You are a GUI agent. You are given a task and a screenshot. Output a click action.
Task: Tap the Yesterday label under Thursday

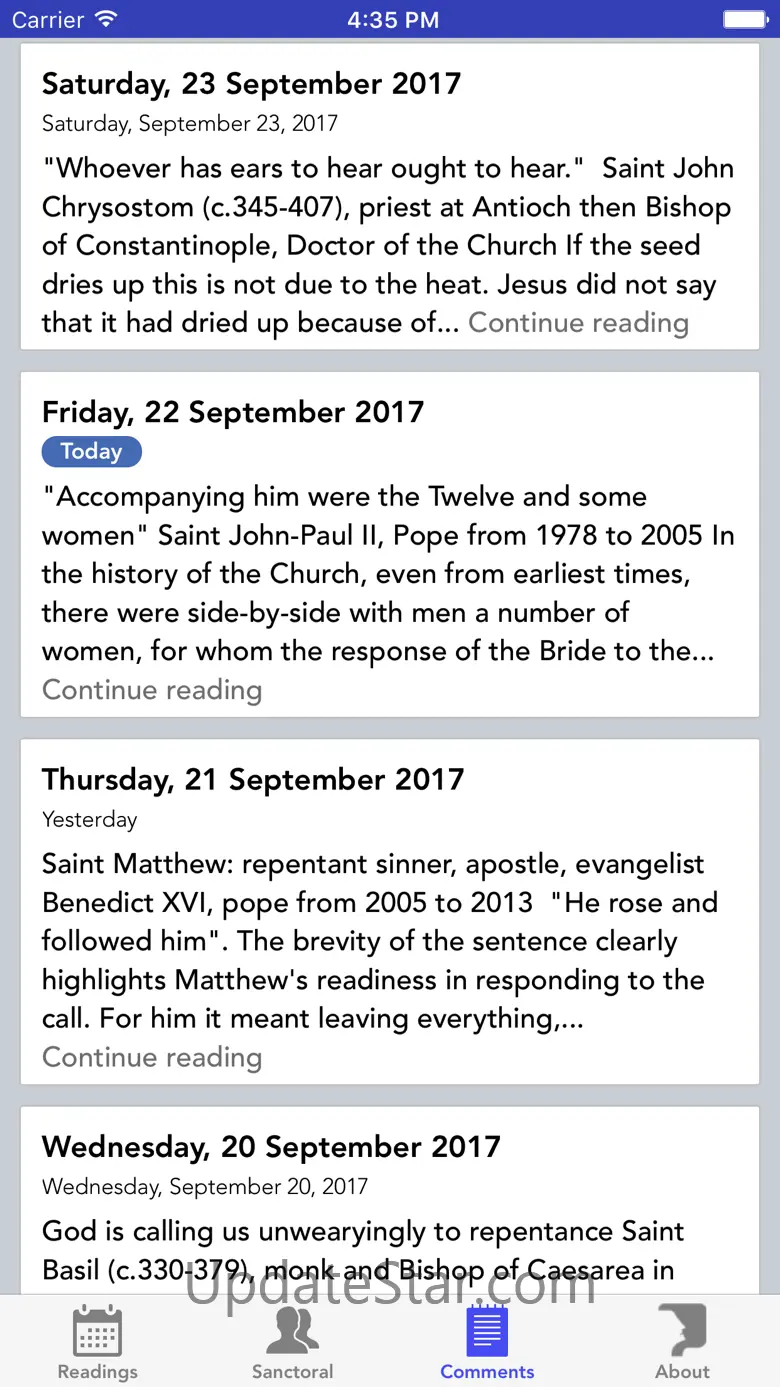[x=89, y=819]
